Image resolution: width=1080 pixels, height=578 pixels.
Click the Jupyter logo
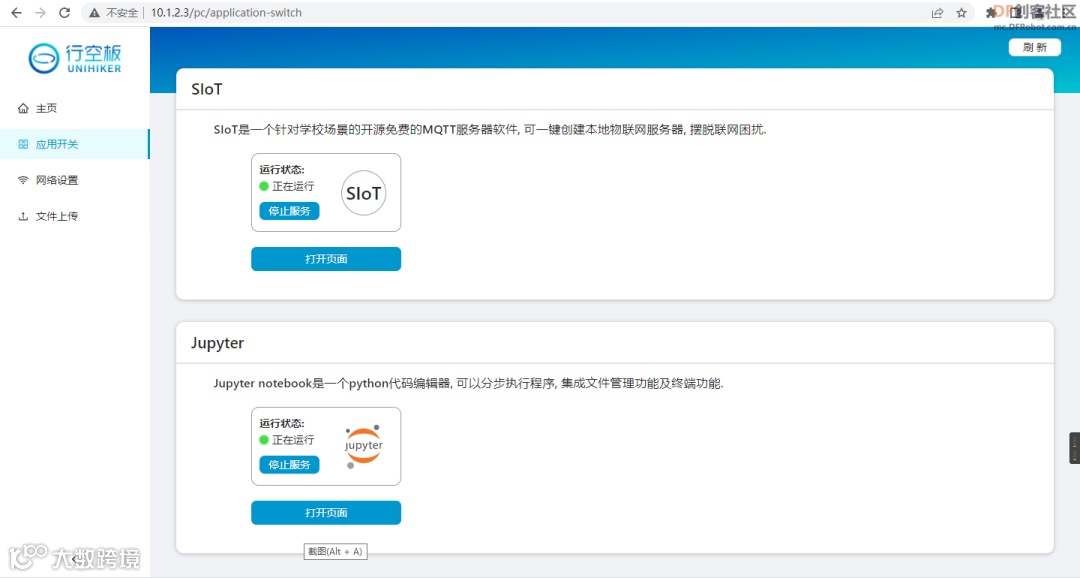coord(364,446)
